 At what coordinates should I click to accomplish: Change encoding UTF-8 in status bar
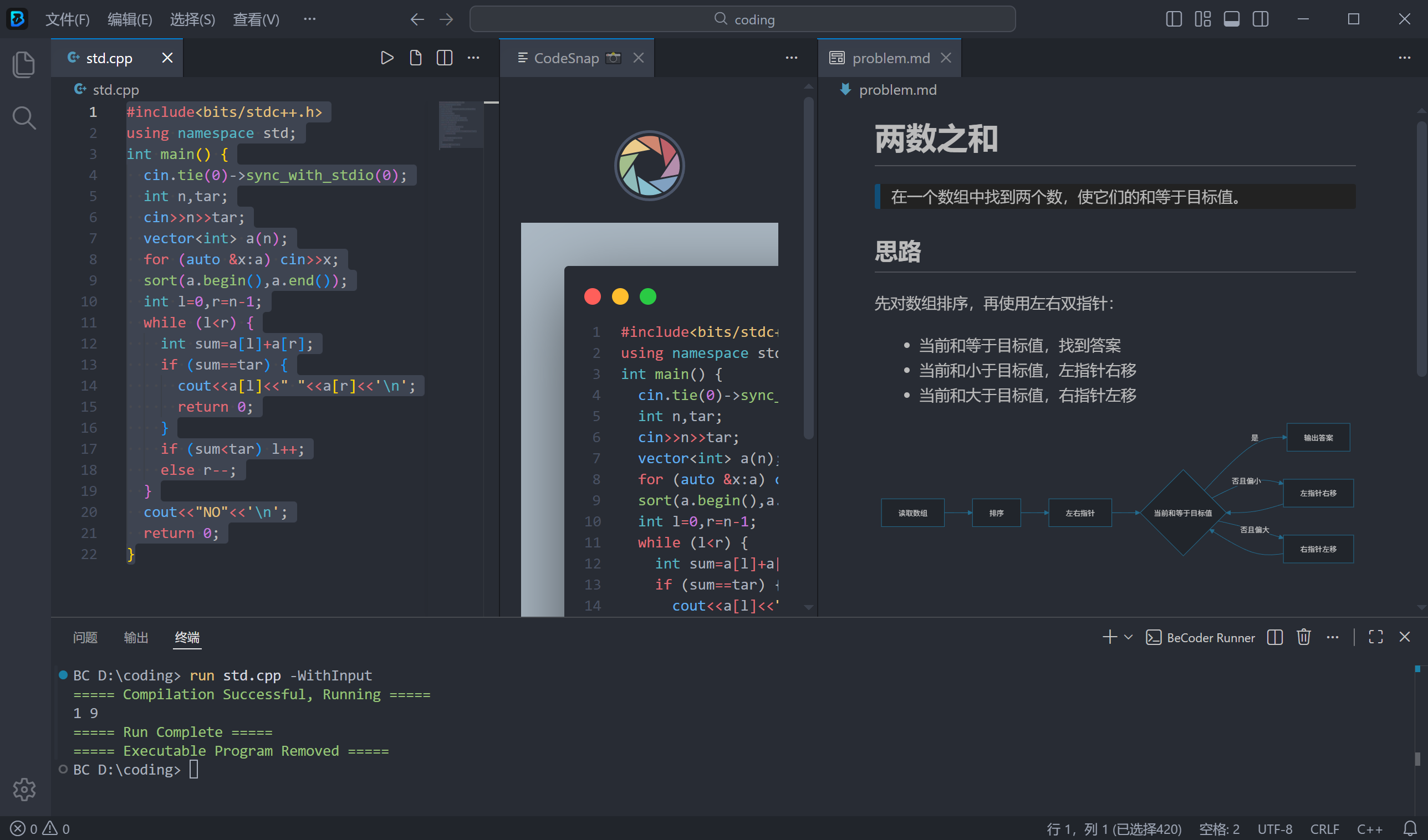pos(1275,829)
